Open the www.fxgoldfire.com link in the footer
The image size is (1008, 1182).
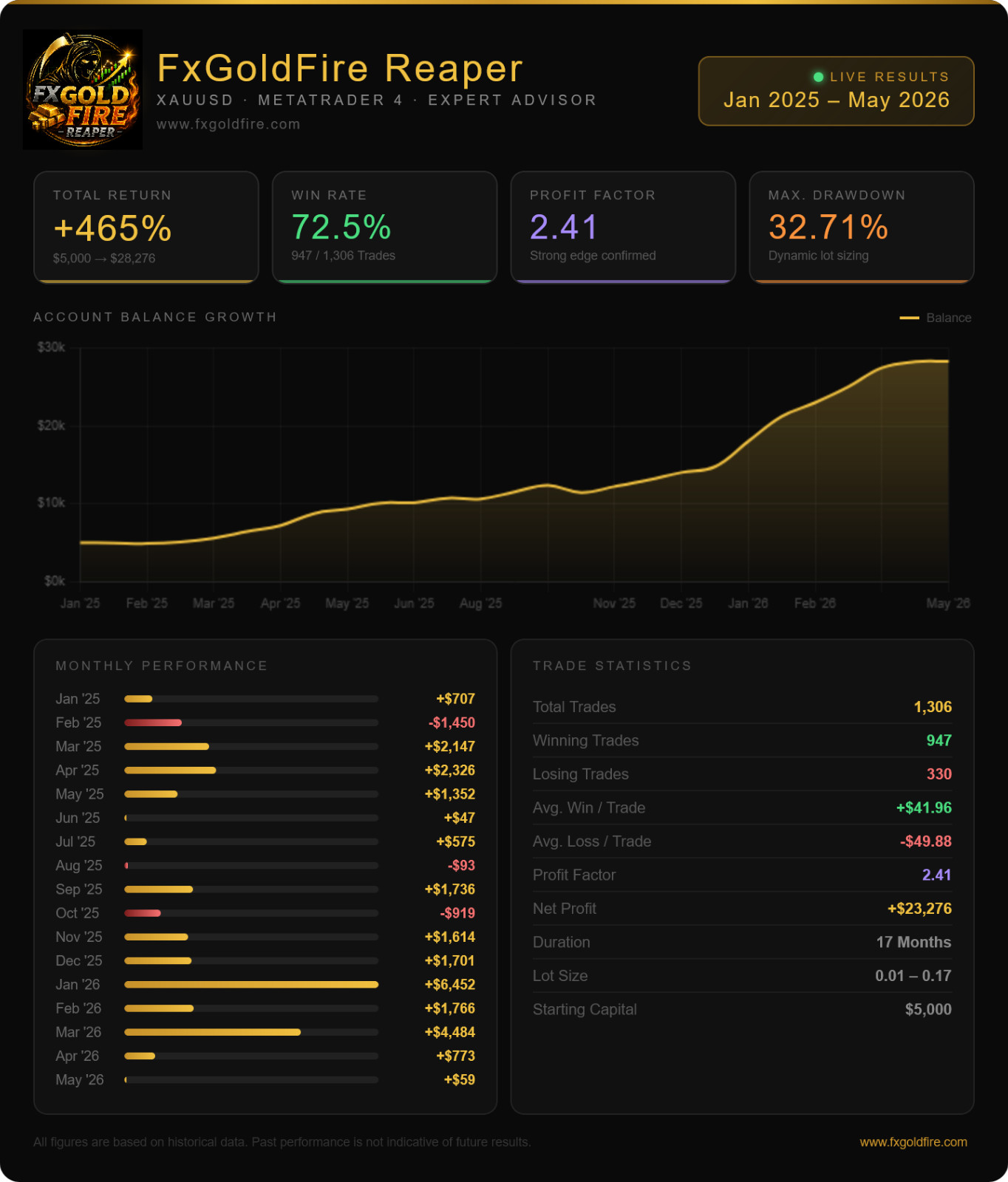(913, 1142)
